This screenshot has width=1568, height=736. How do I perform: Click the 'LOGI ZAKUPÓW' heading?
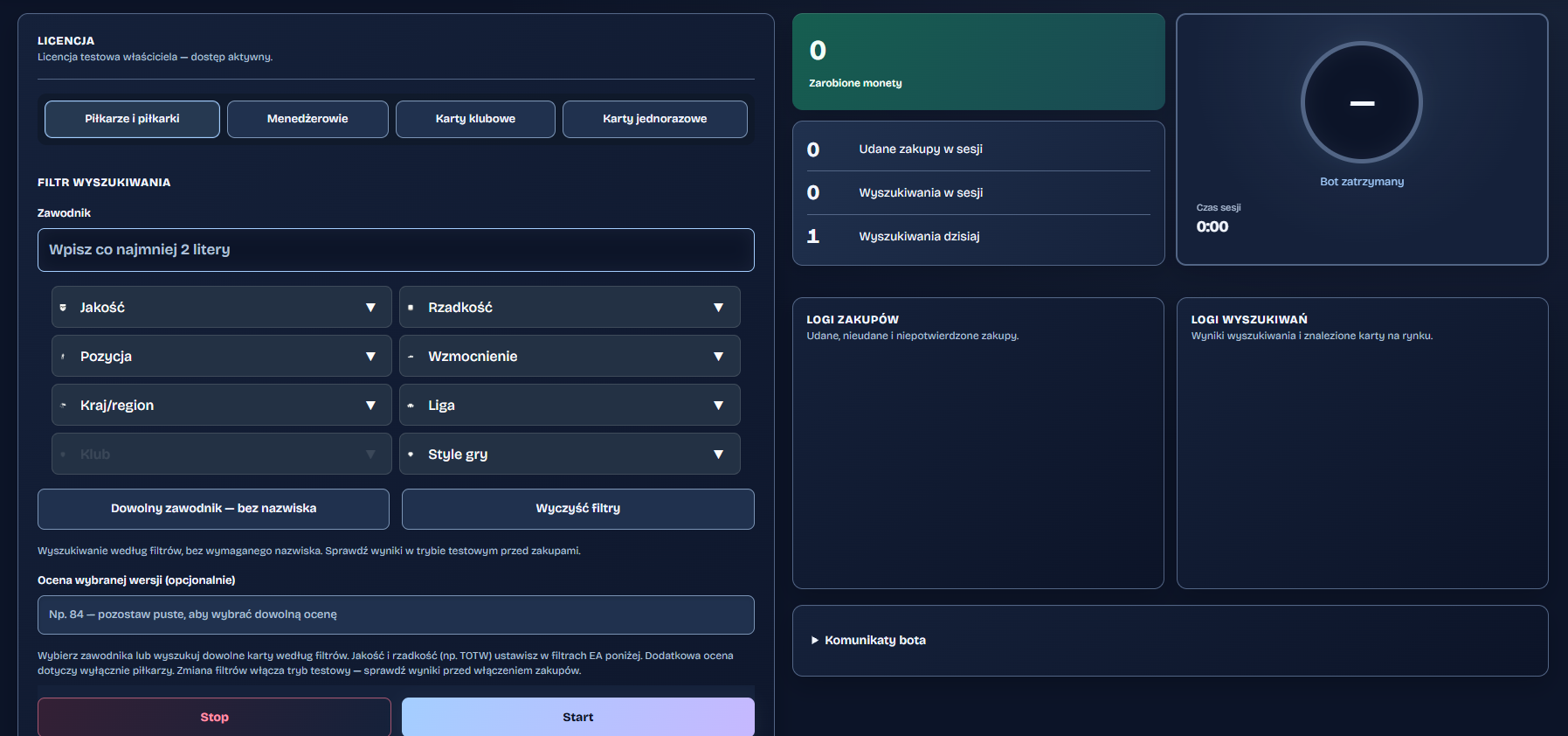click(x=853, y=320)
